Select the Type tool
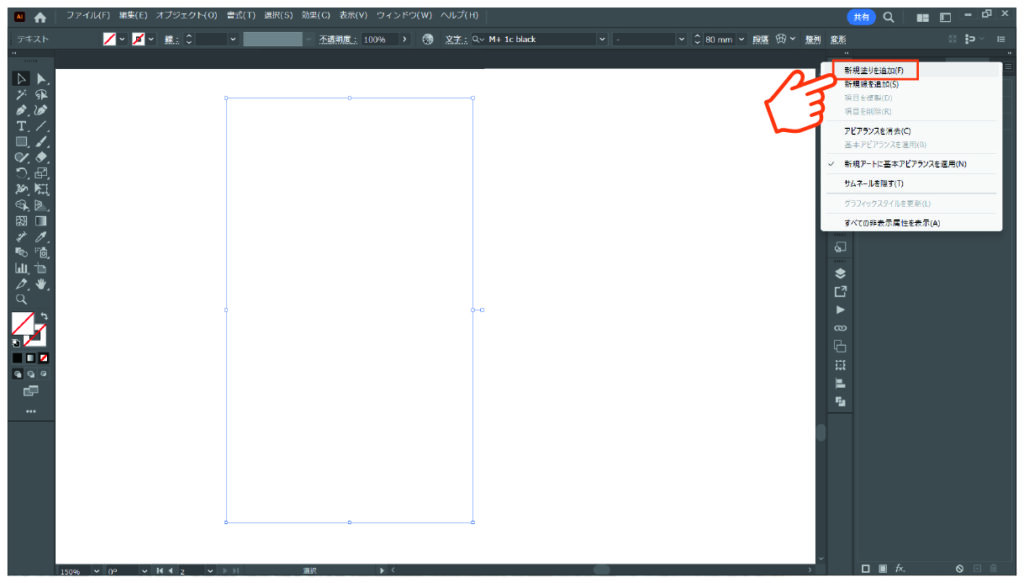The image size is (1024, 583). [x=21, y=126]
